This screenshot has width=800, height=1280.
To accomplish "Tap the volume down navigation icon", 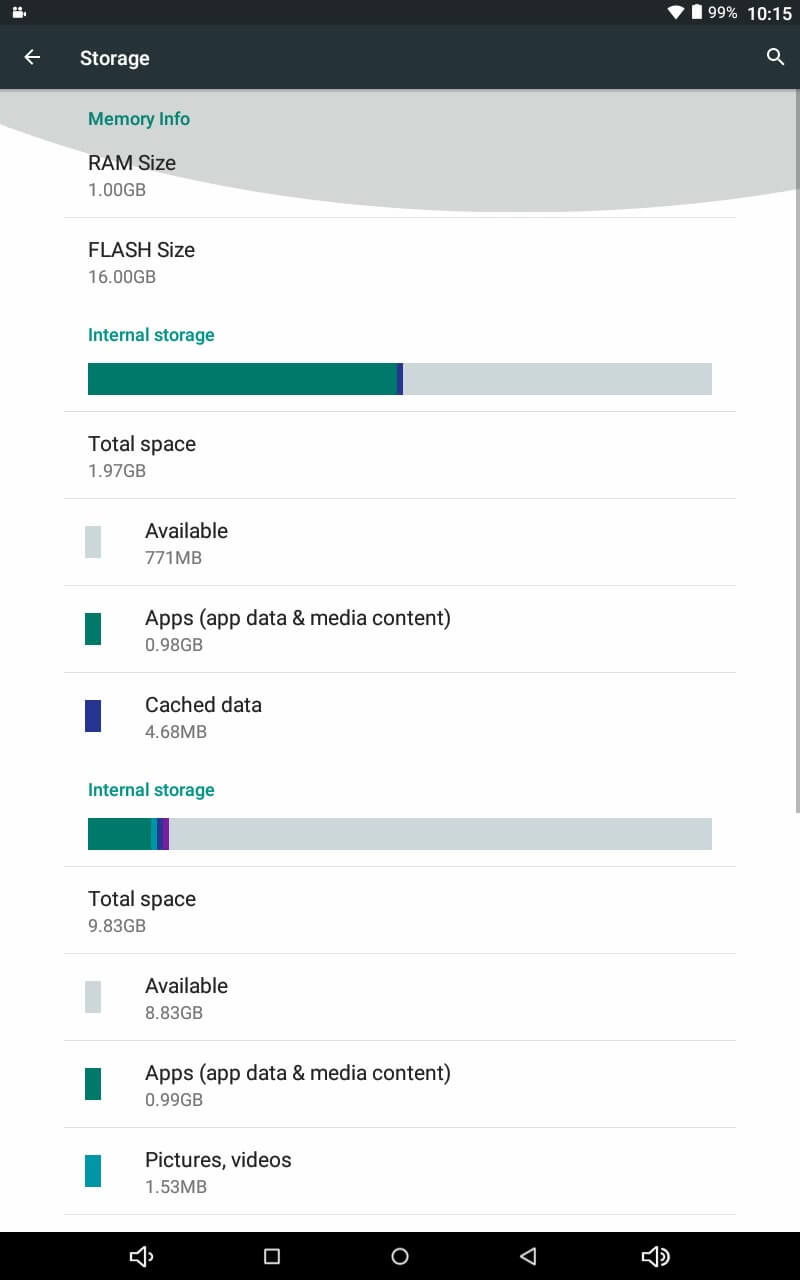I will [x=142, y=1256].
